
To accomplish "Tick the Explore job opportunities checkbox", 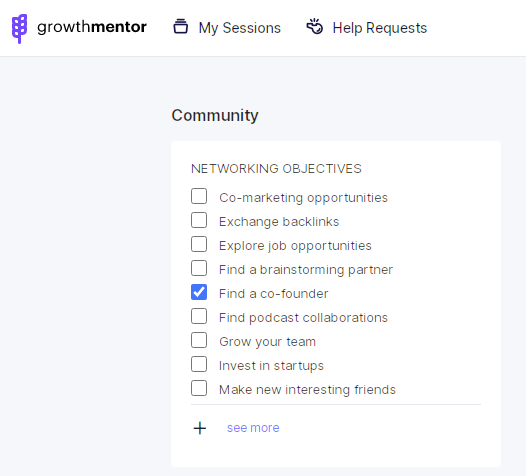I will pos(199,244).
